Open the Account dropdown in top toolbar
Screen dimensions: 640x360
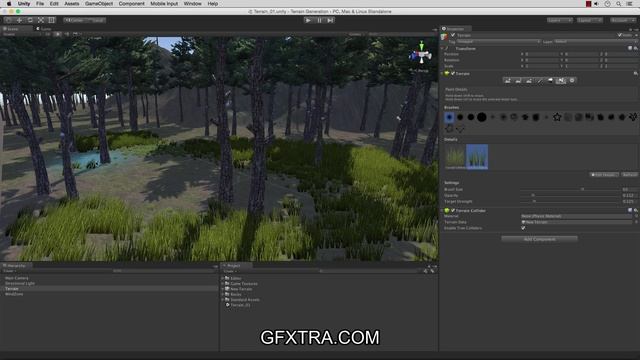(622, 20)
